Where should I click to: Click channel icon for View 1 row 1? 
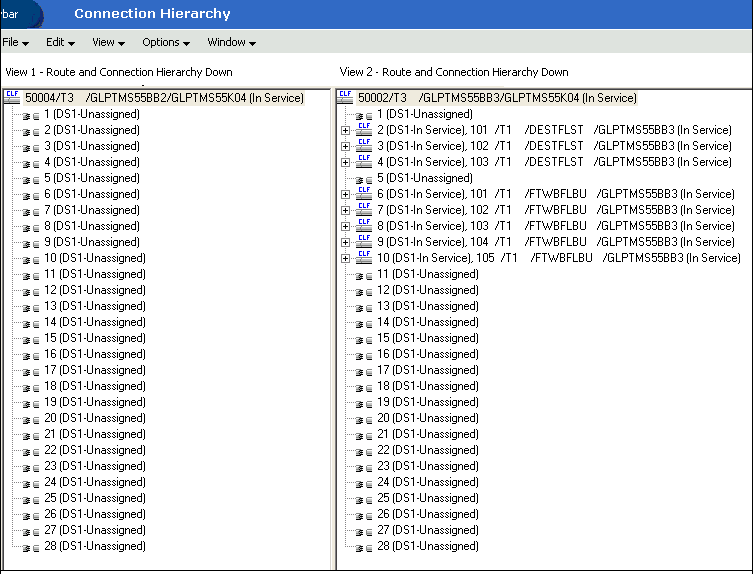point(31,116)
